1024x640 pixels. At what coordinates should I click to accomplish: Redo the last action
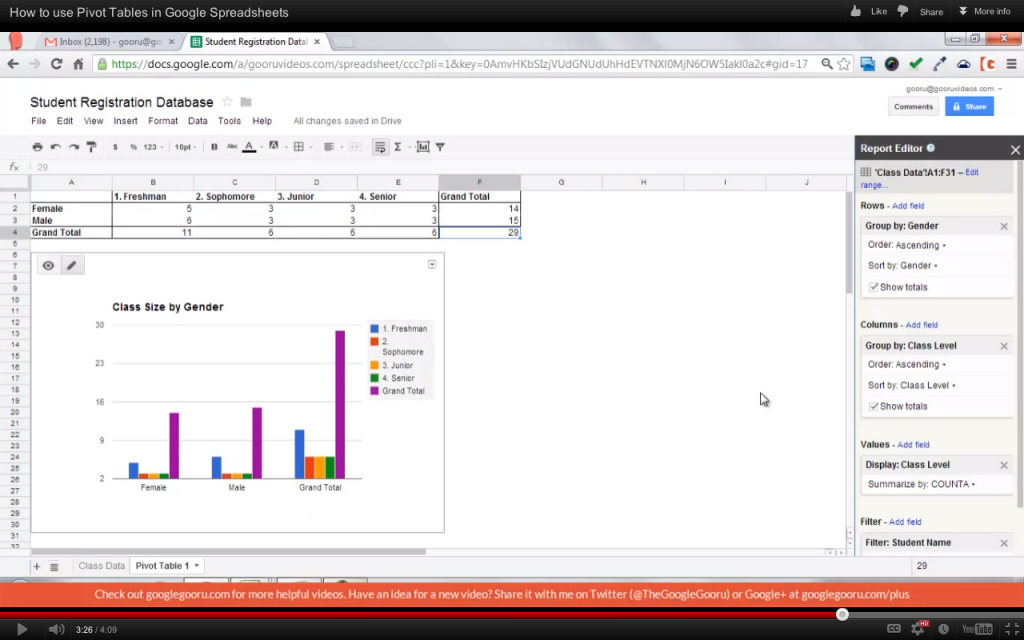pyautogui.click(x=74, y=147)
